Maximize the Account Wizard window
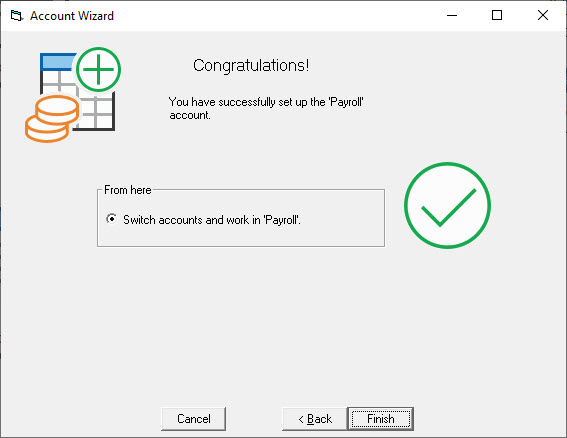 coord(497,16)
